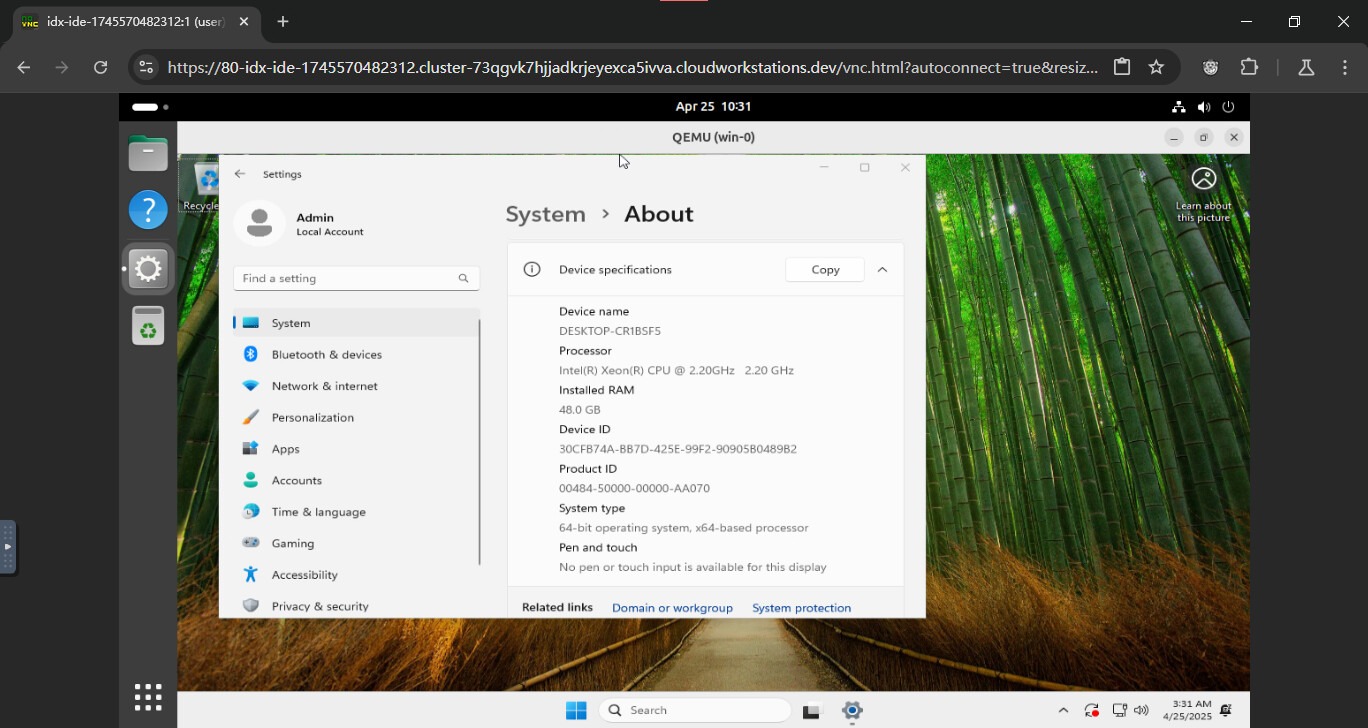Open Network & internet settings
The image size is (1368, 728).
[324, 386]
